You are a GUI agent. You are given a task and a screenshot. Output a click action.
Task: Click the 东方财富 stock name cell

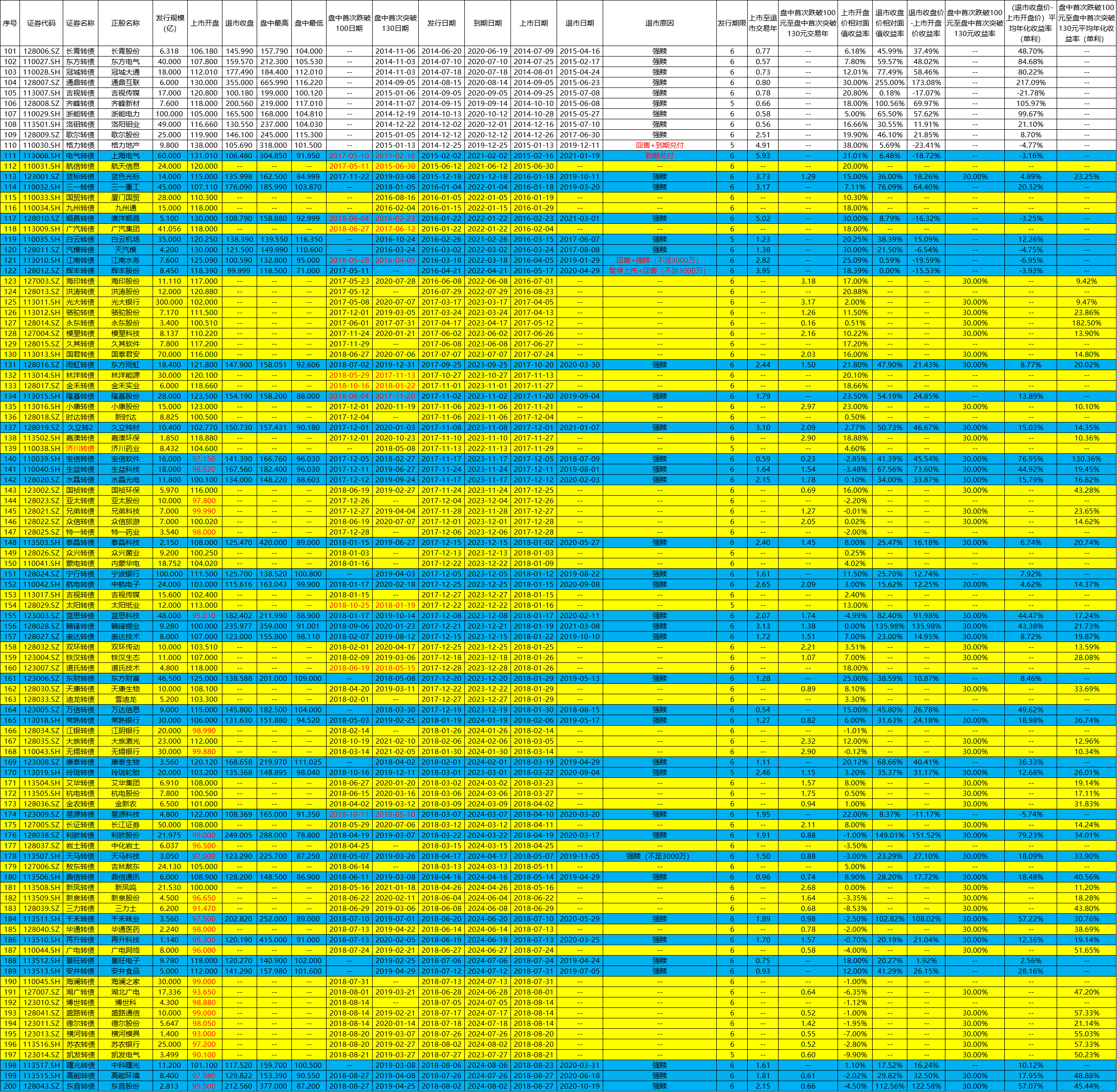(125, 679)
